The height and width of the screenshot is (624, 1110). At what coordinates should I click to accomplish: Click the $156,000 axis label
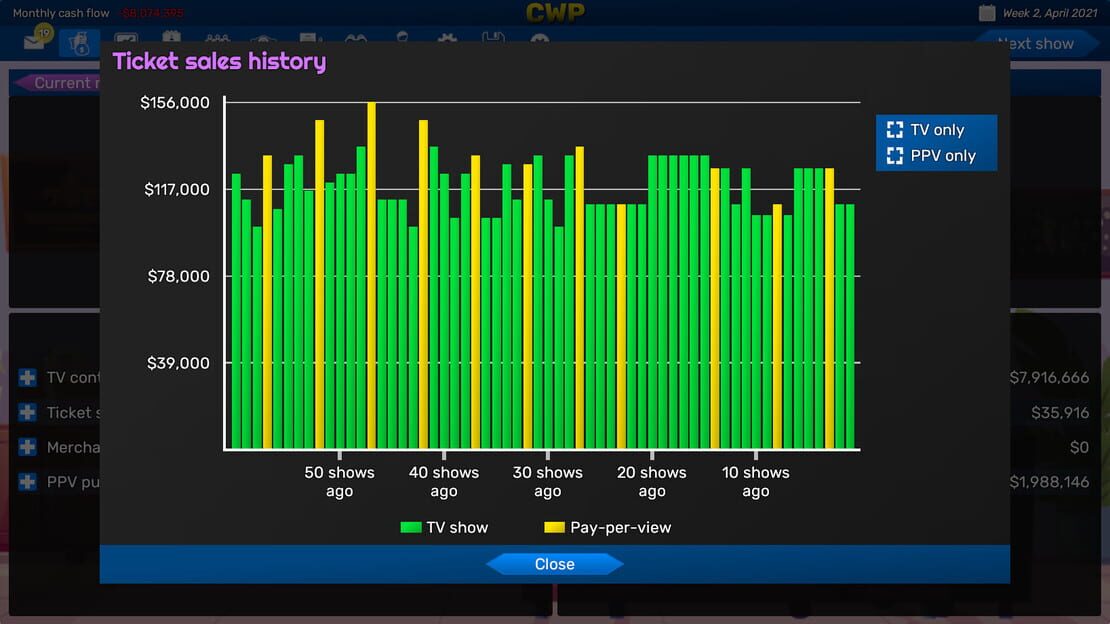click(x=175, y=103)
